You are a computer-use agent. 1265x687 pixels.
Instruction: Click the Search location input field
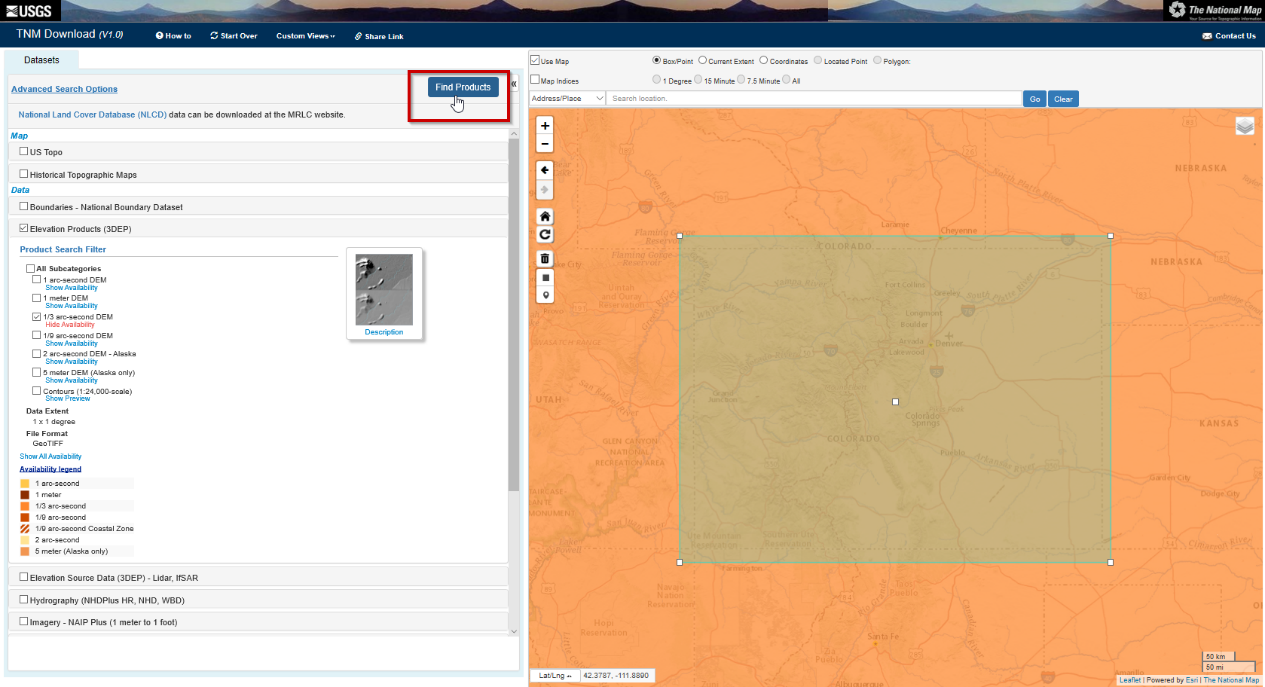(814, 99)
